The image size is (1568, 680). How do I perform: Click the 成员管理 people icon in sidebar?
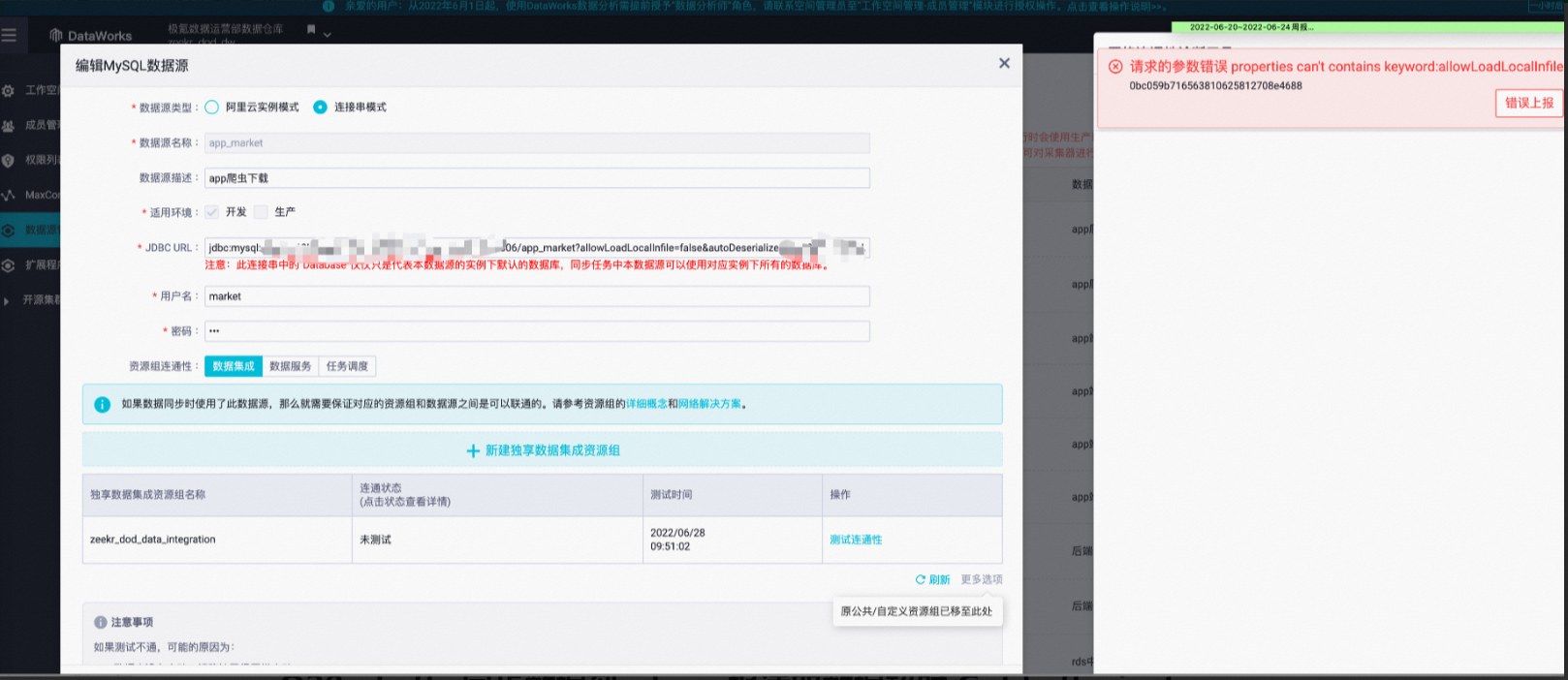pyautogui.click(x=9, y=126)
